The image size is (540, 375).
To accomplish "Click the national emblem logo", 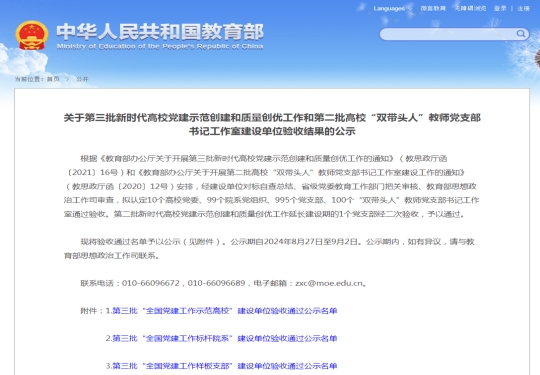I will tap(32, 35).
